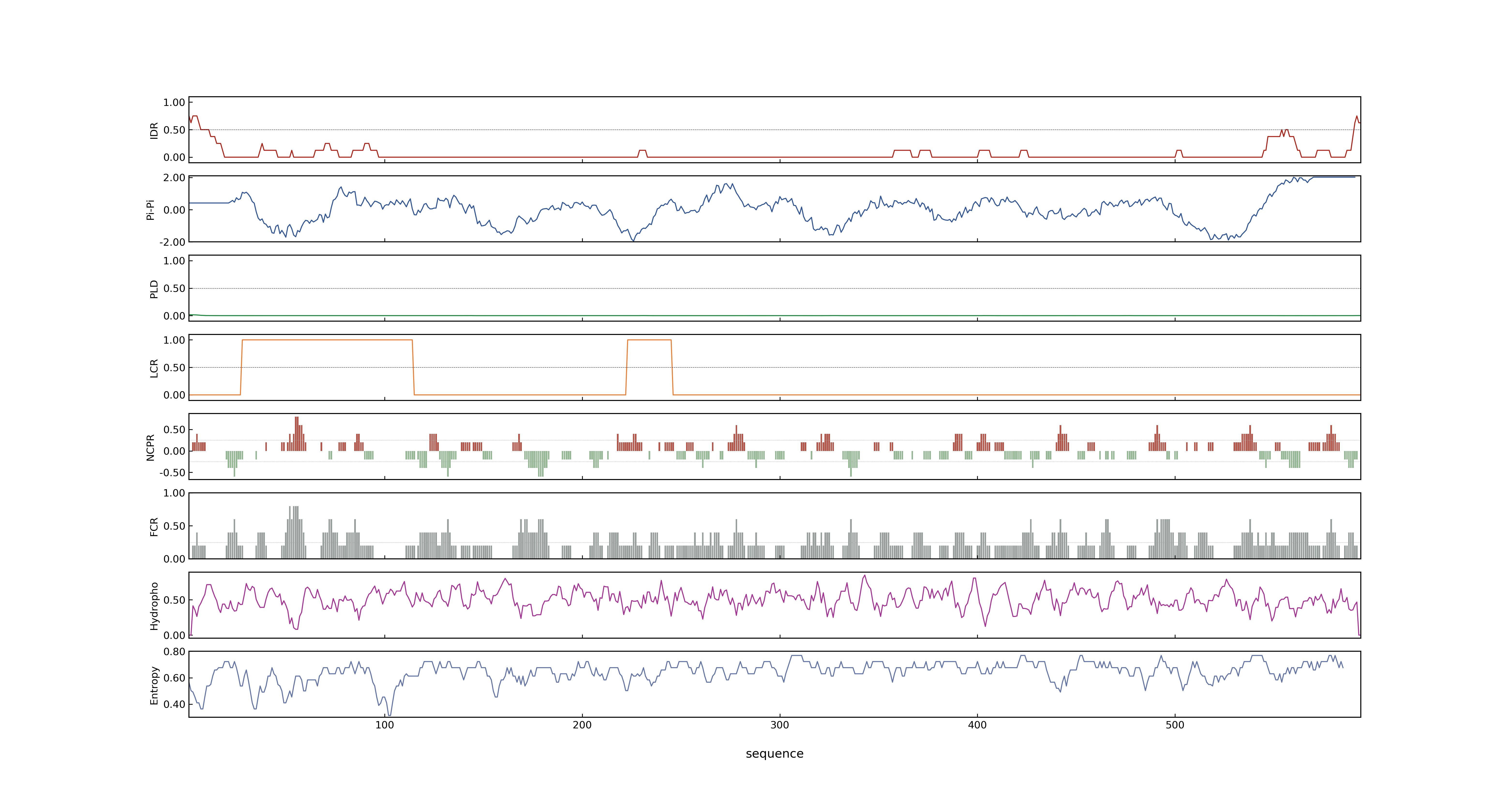Click the x-axis tick label 300
Viewport: 1512px width, 806px height.
pyautogui.click(x=779, y=725)
